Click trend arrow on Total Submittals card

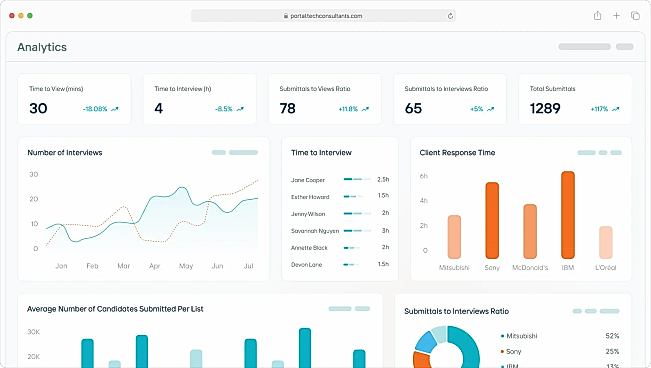point(616,109)
